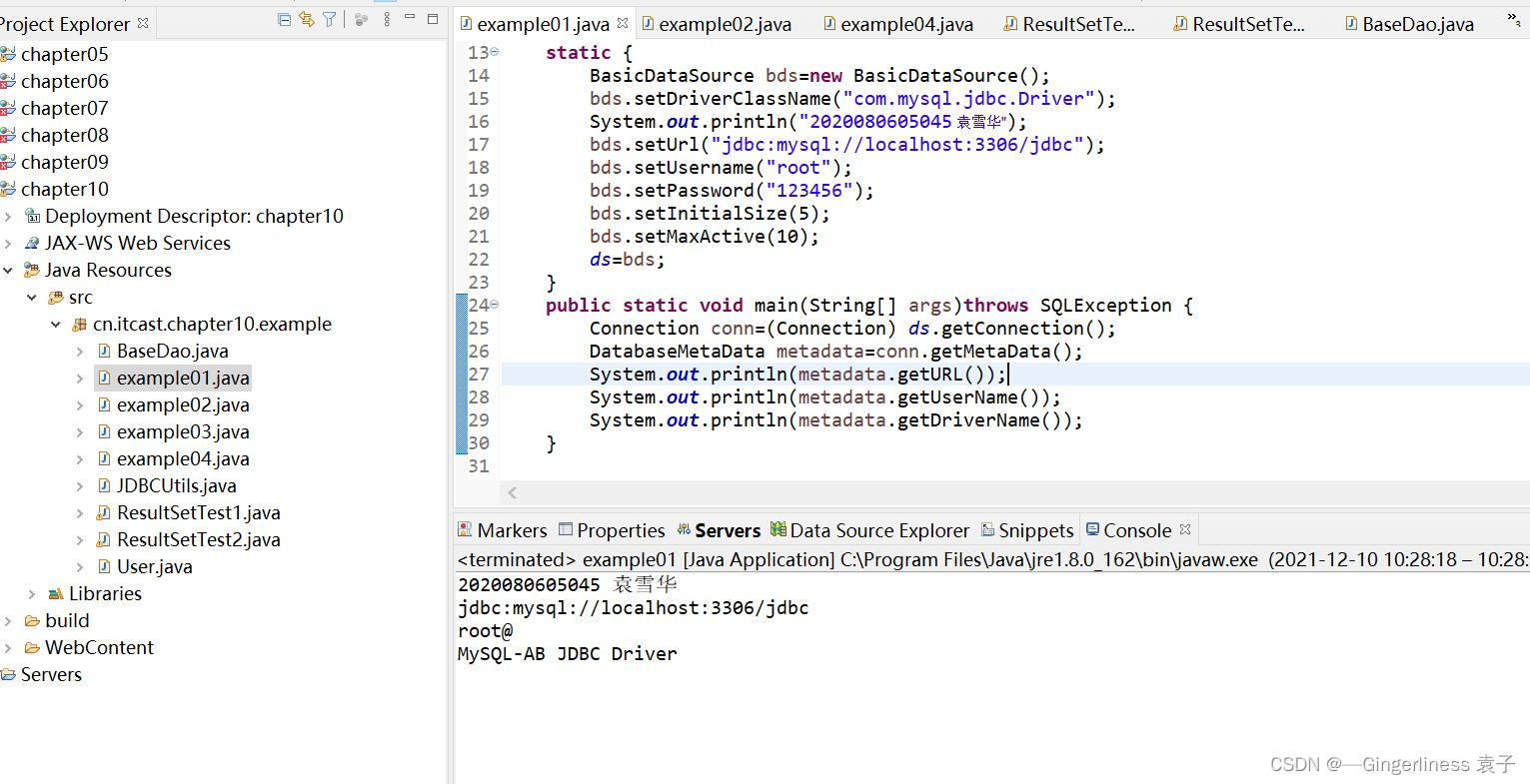This screenshot has width=1530, height=784.
Task: Click the ResultSetTest1.java file icon
Action: [104, 512]
